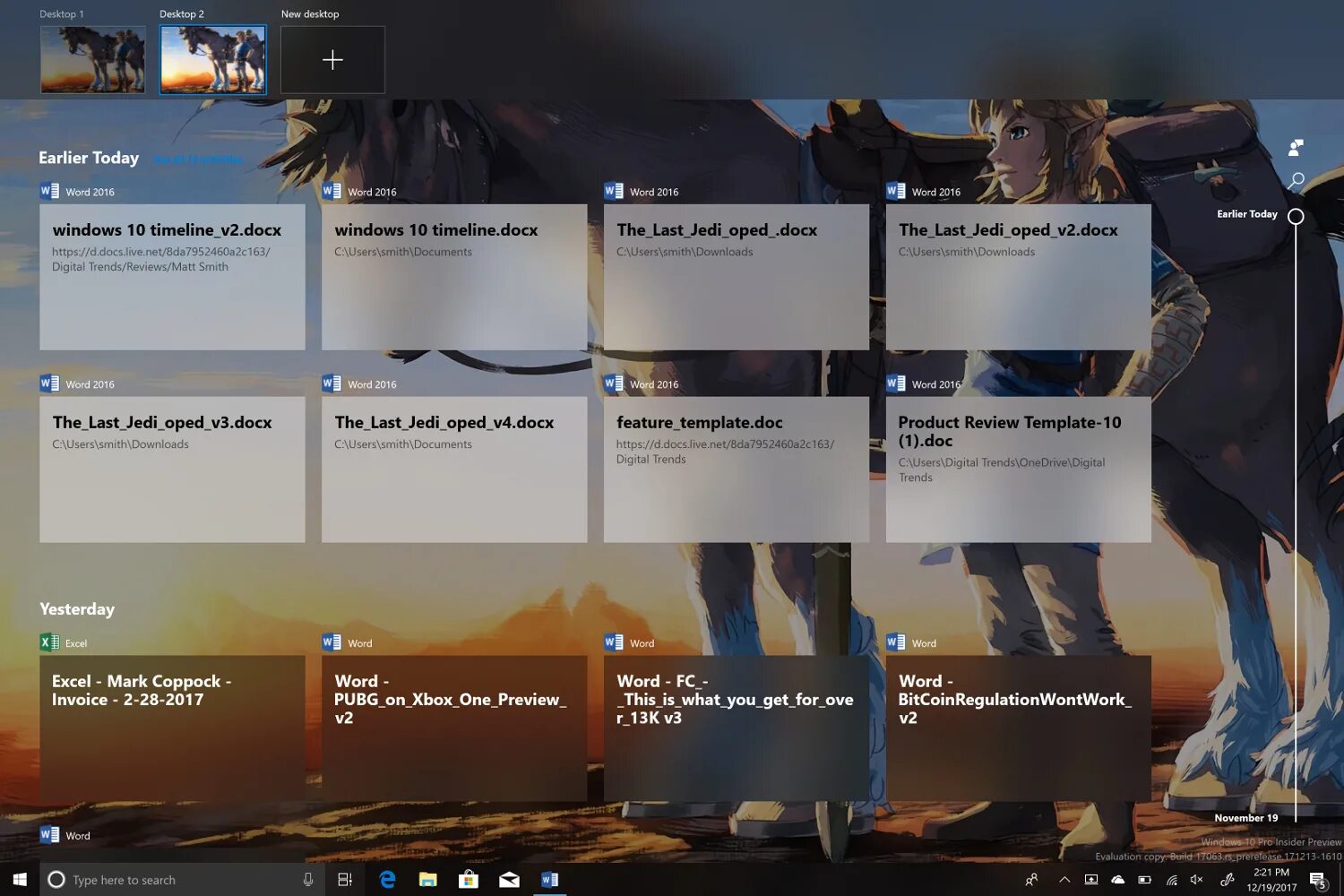Launch Microsoft Edge from taskbar
The image size is (1344, 896).
point(387,880)
